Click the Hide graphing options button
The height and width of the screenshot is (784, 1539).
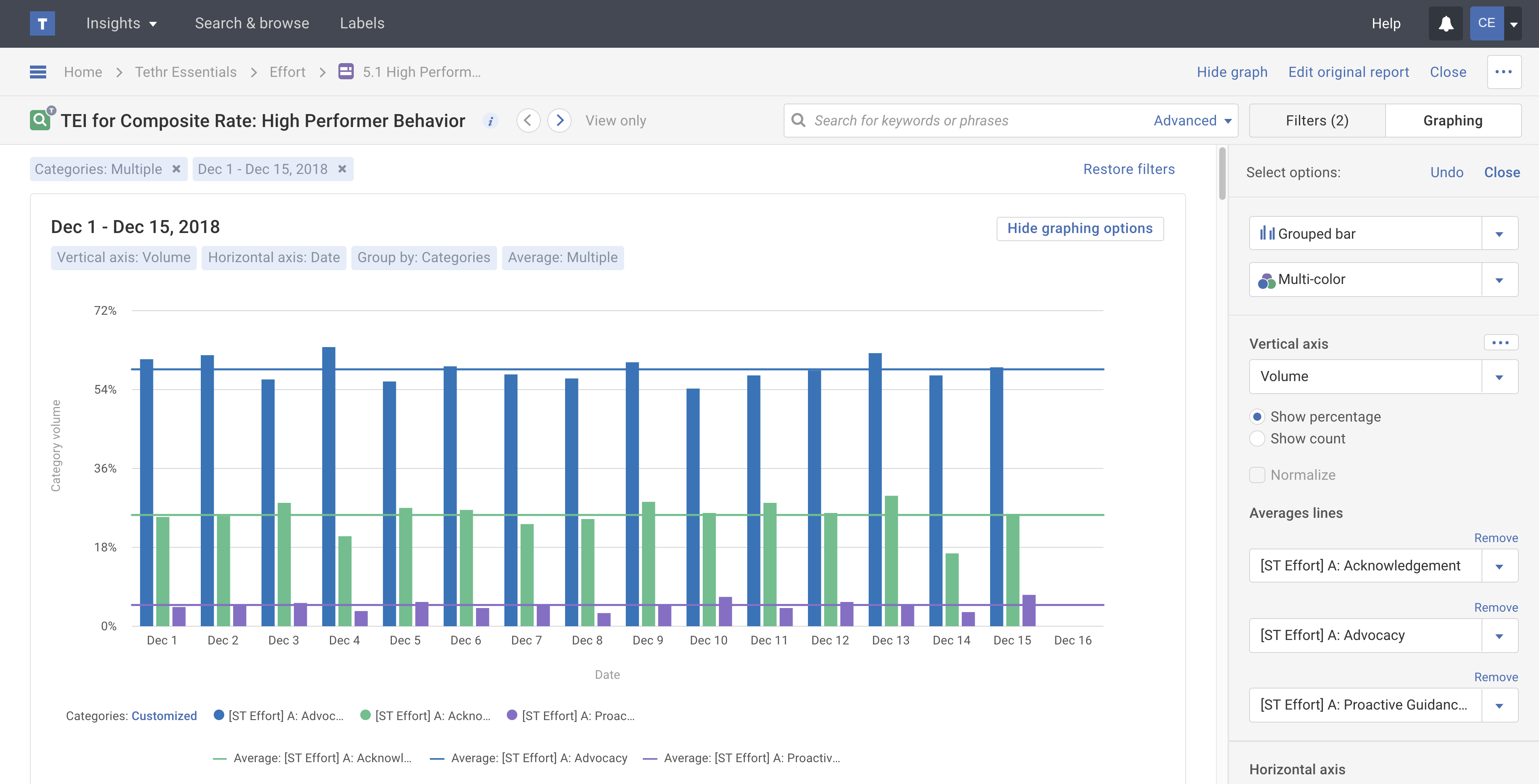[1080, 229]
